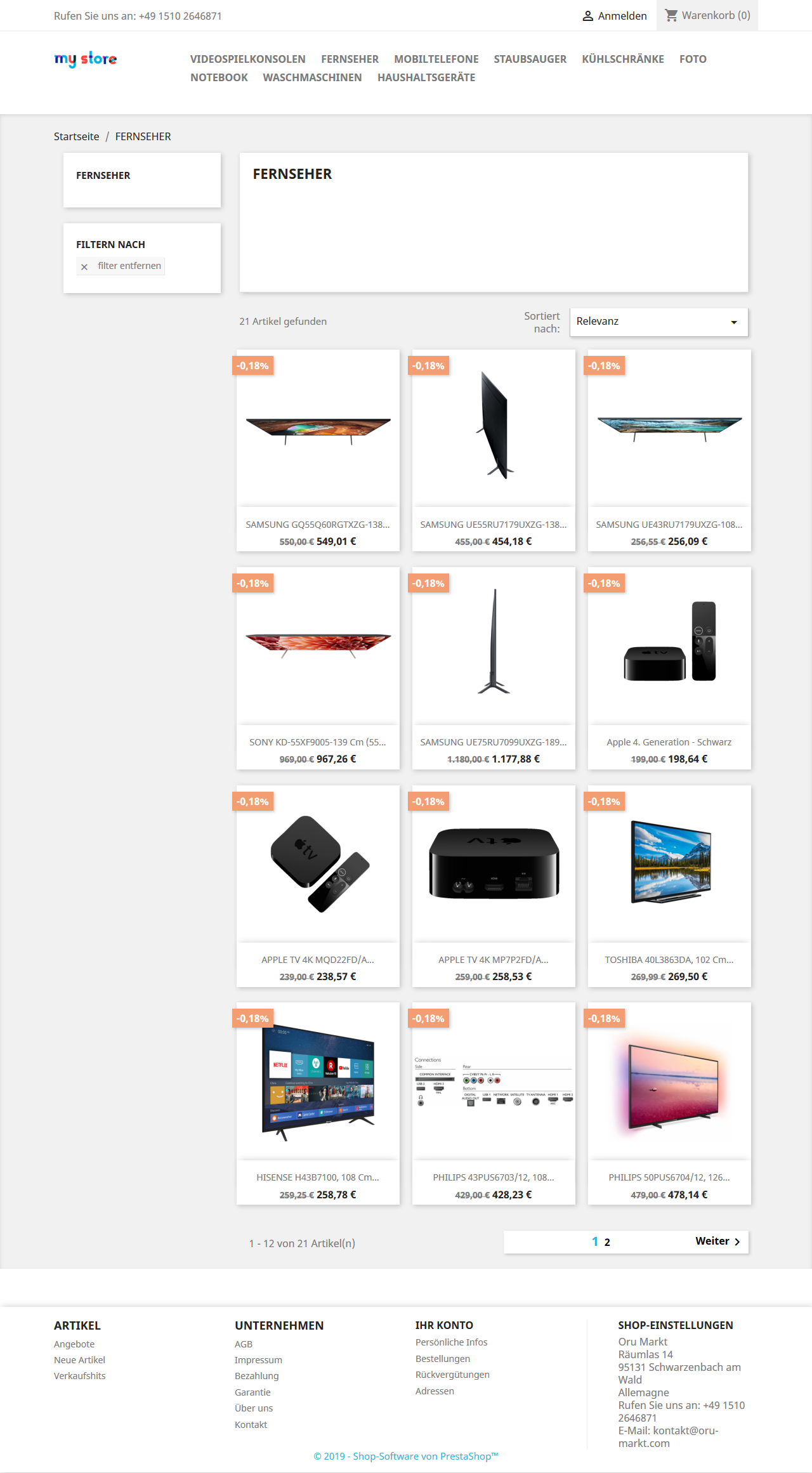Open the Apple 4. Generation Schwarz image

[669, 646]
